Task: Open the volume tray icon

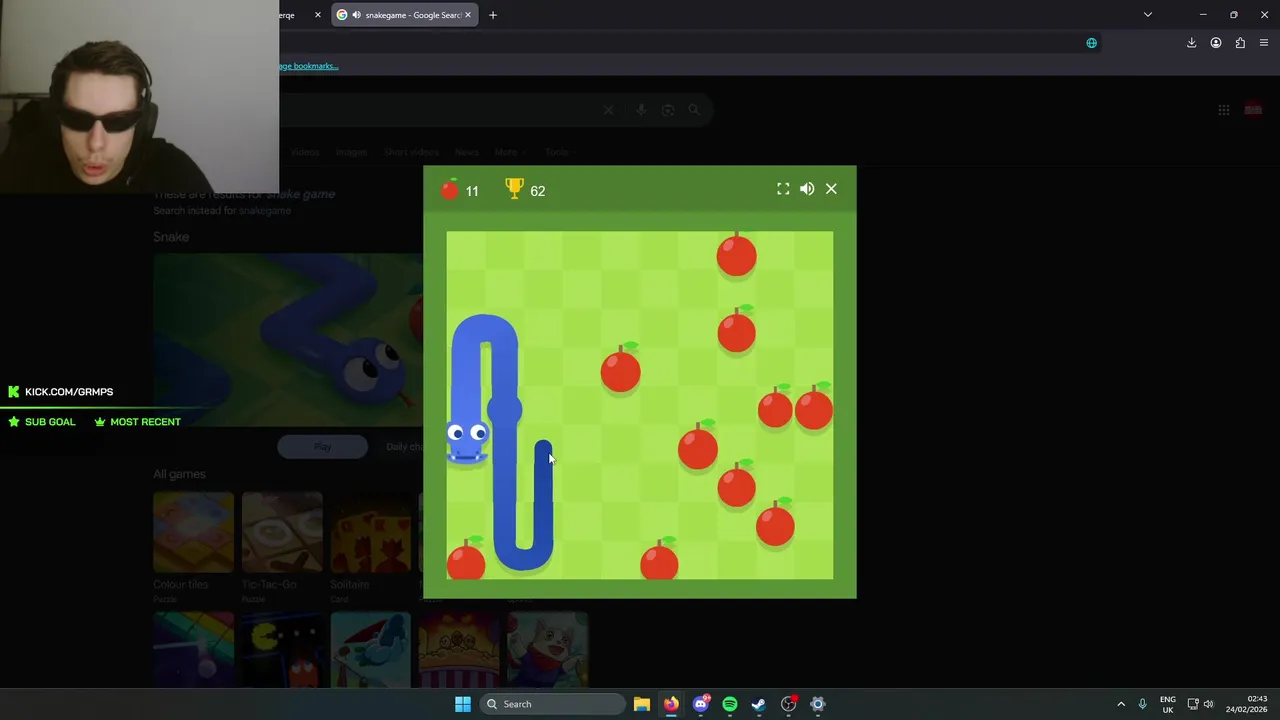Action: [x=1208, y=704]
